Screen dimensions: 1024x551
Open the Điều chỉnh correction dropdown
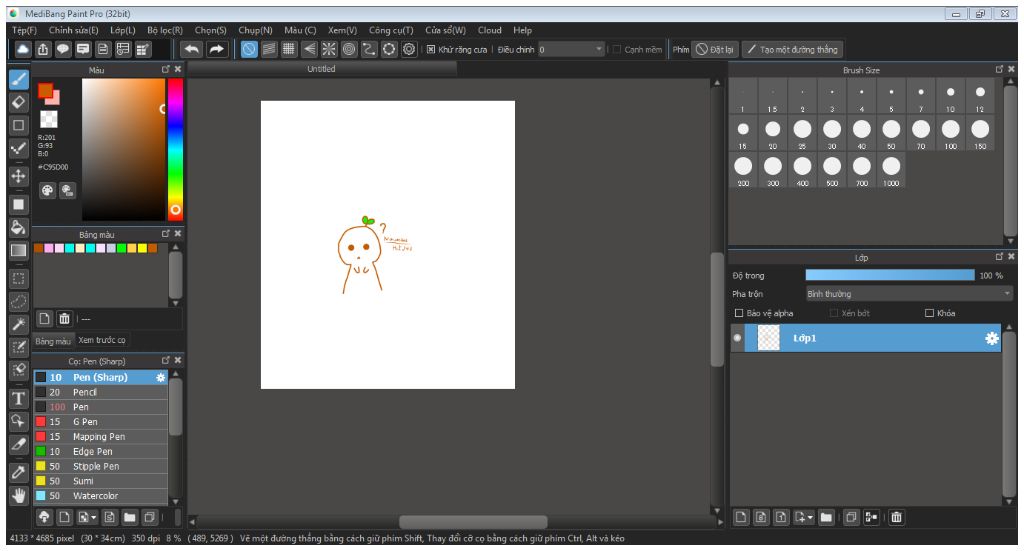(x=571, y=49)
